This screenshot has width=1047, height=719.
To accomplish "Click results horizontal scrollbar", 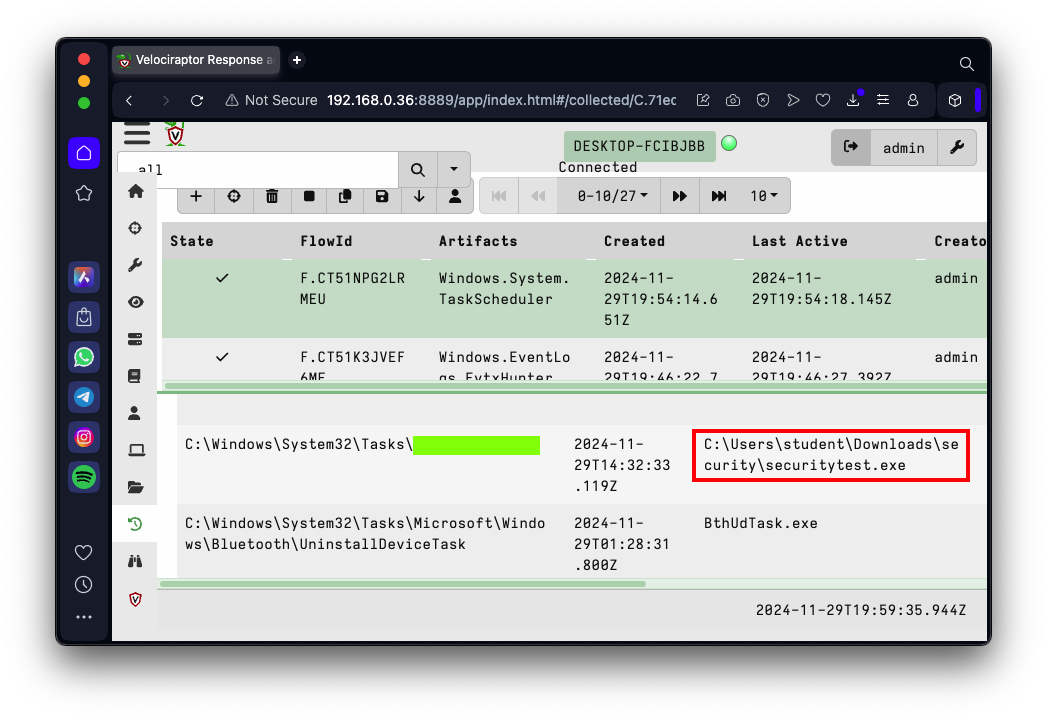I will coord(403,584).
